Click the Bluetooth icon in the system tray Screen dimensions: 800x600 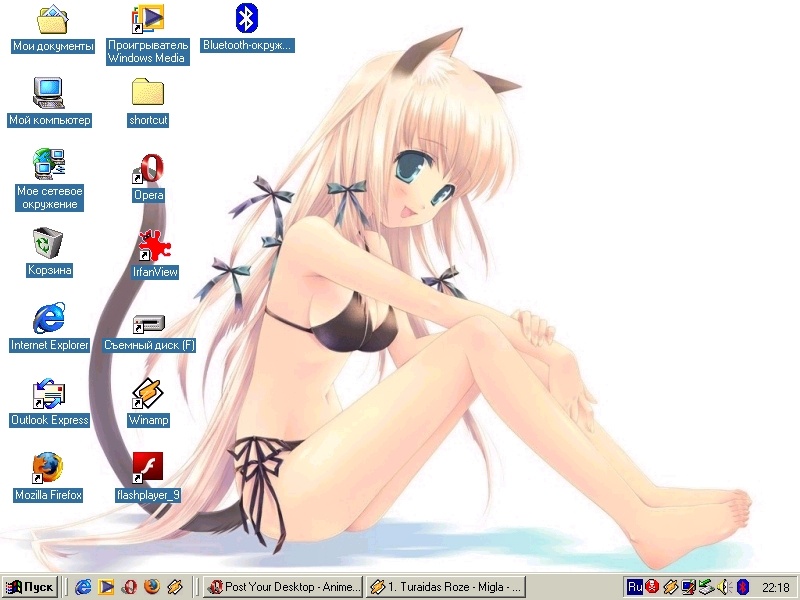(x=743, y=587)
